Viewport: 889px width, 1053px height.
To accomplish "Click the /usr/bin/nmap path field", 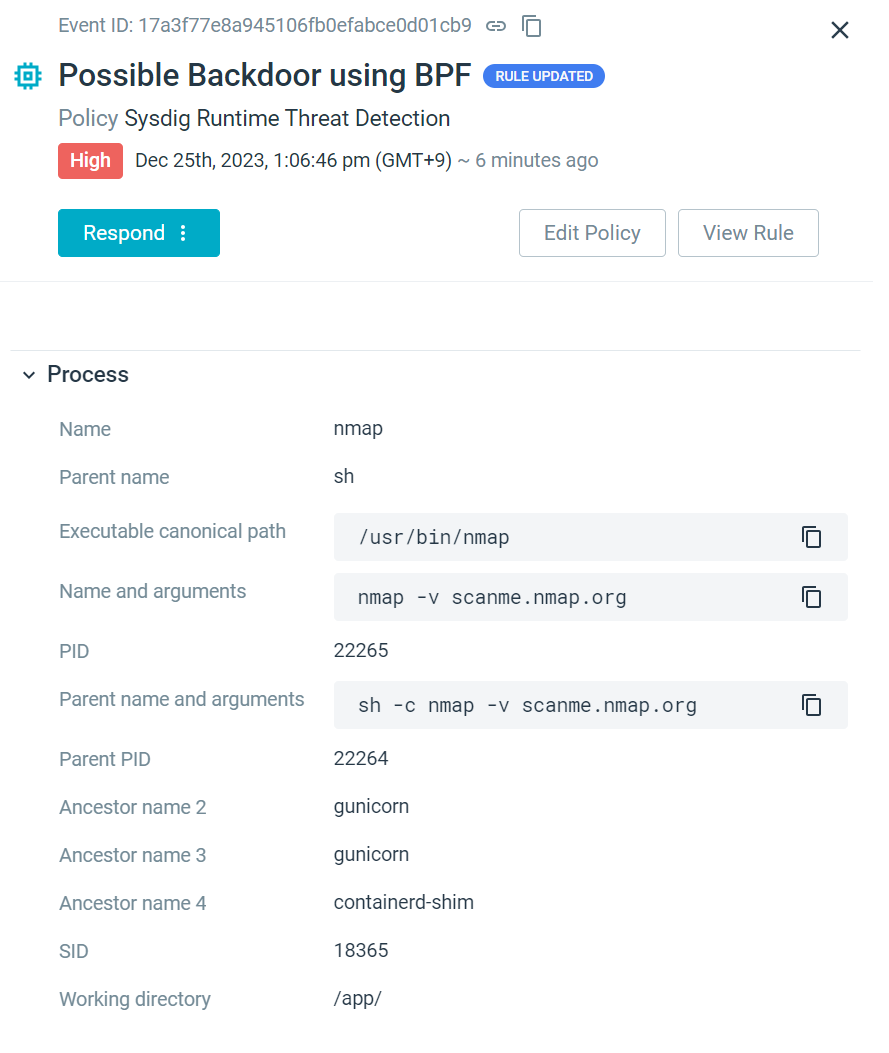I will 434,538.
